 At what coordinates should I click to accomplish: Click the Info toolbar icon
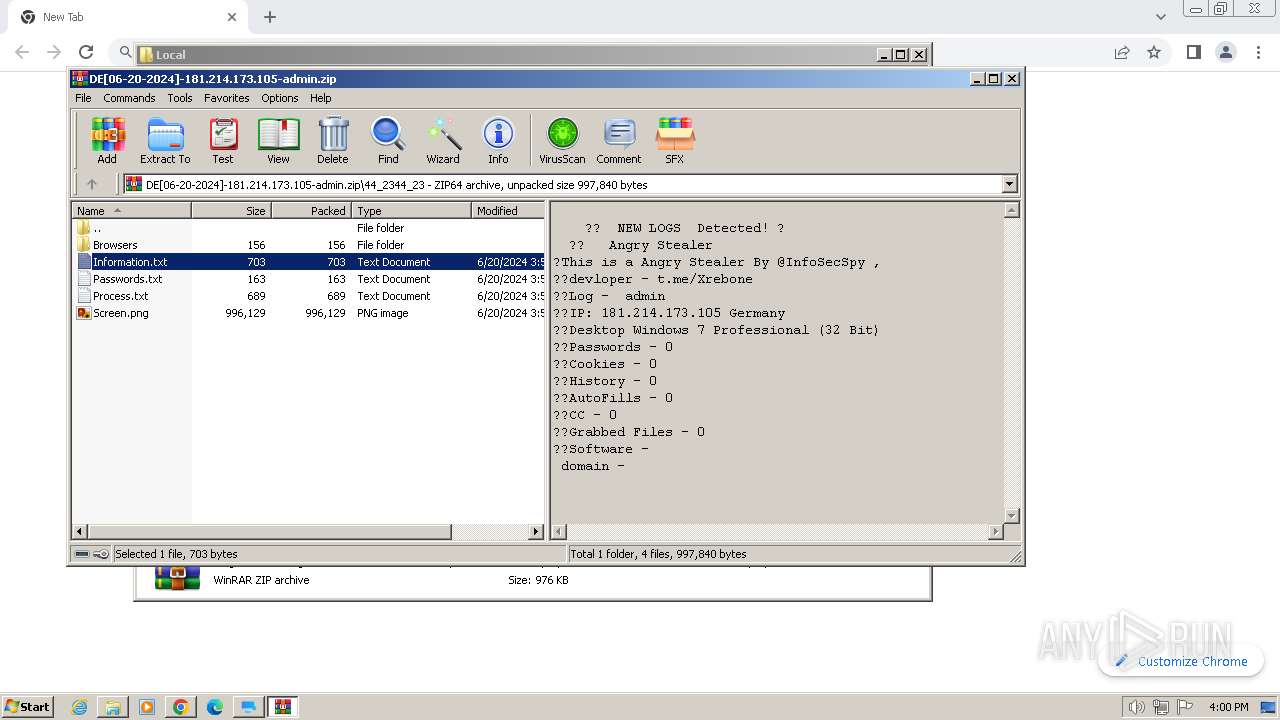498,140
